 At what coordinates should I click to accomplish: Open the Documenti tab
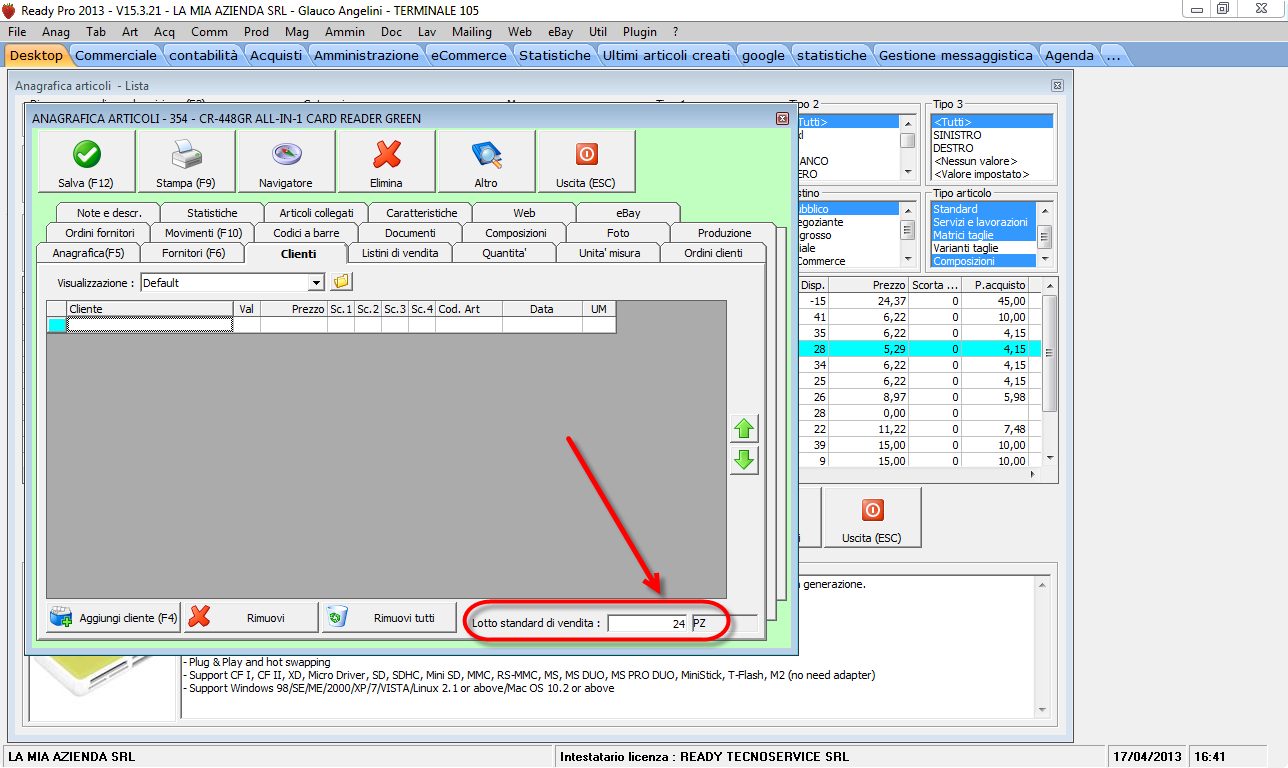pos(410,233)
